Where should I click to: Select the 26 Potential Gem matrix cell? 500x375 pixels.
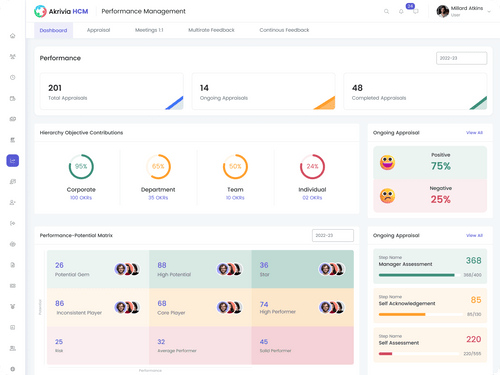[98, 269]
